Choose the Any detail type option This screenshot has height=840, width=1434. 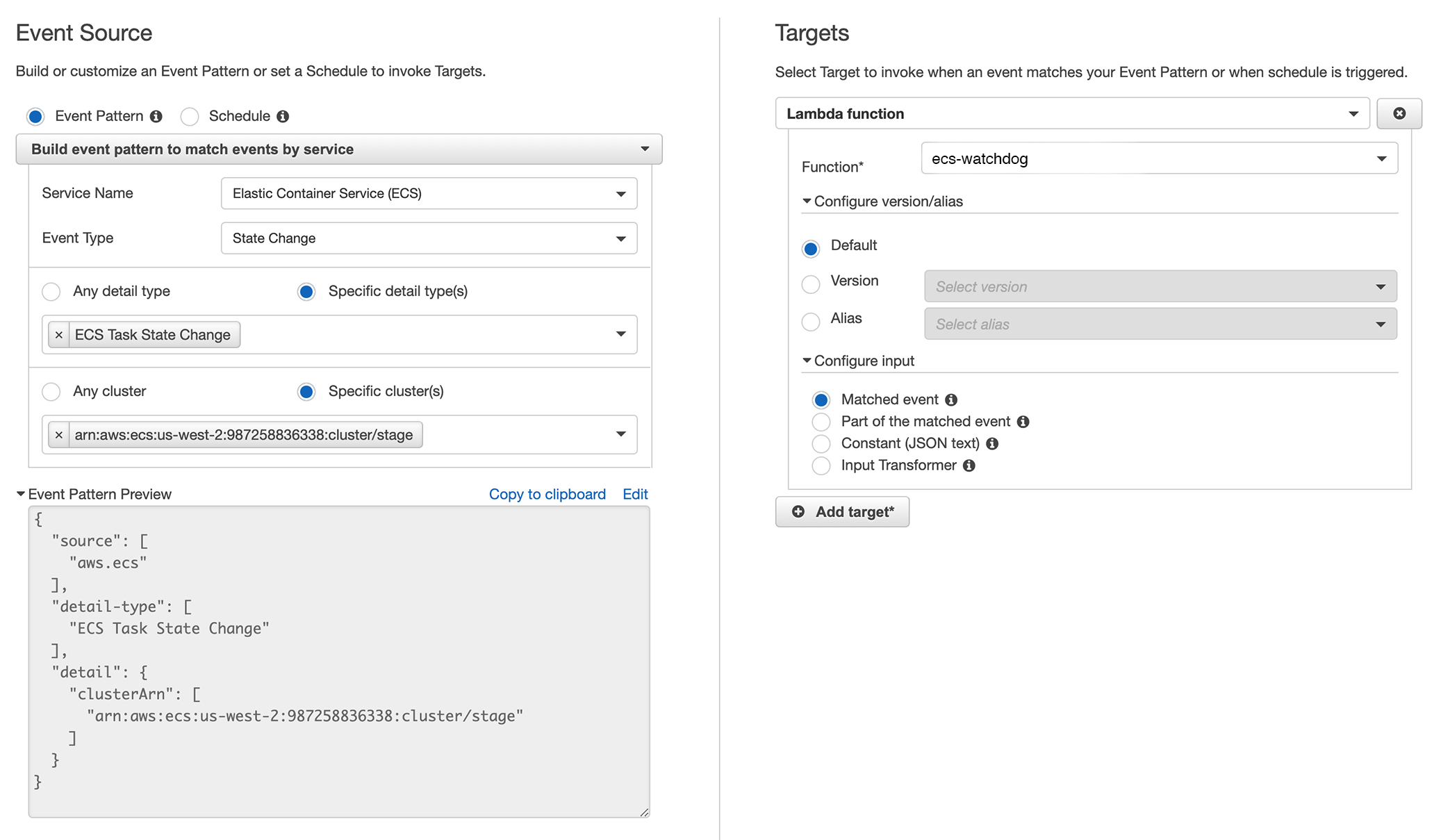tap(51, 292)
